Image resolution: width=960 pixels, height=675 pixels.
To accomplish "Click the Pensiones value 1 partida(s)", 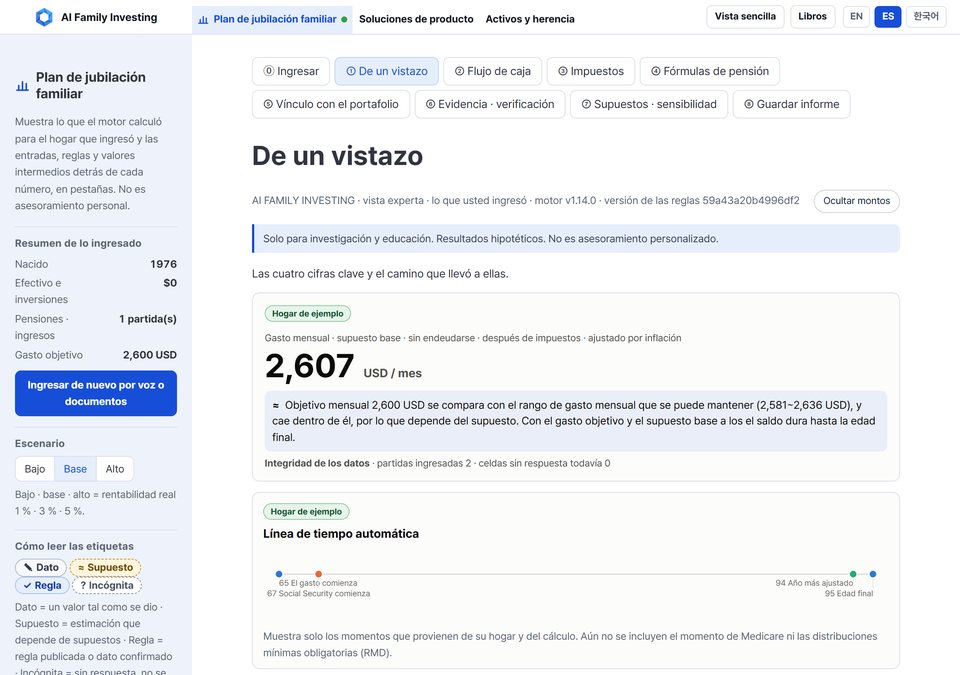I will click(x=148, y=319).
